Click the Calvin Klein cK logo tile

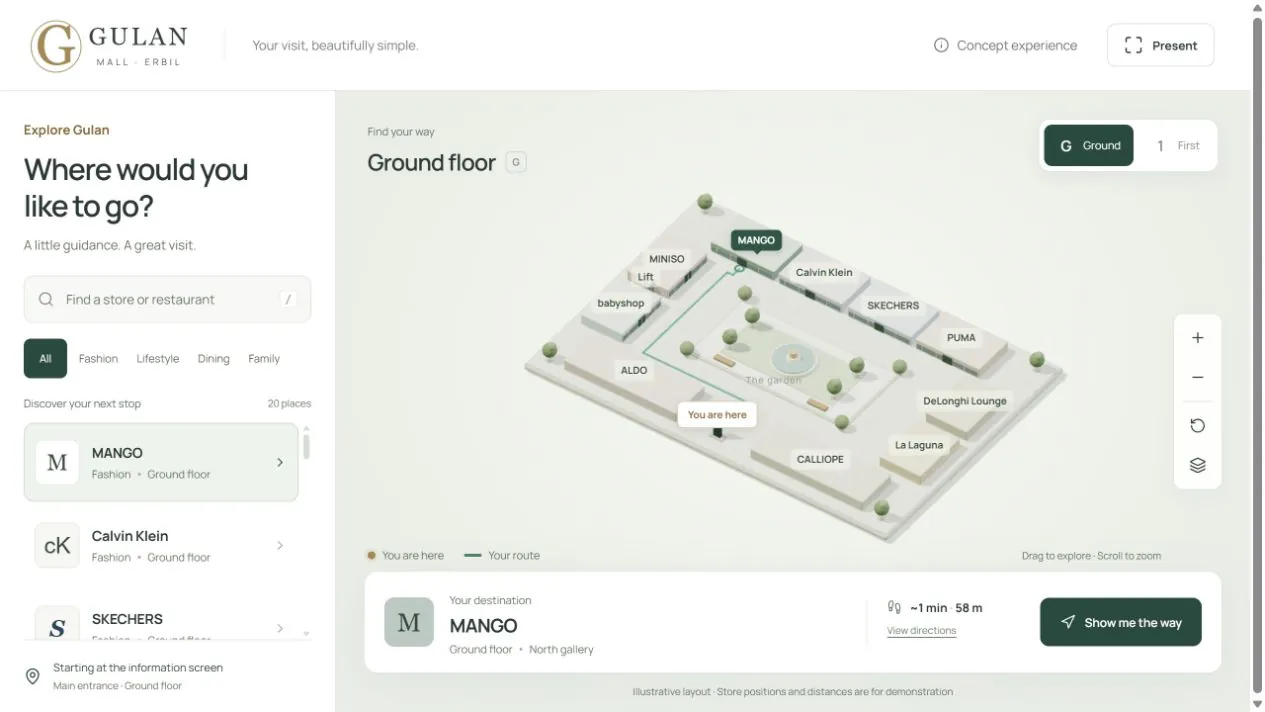click(x=57, y=545)
